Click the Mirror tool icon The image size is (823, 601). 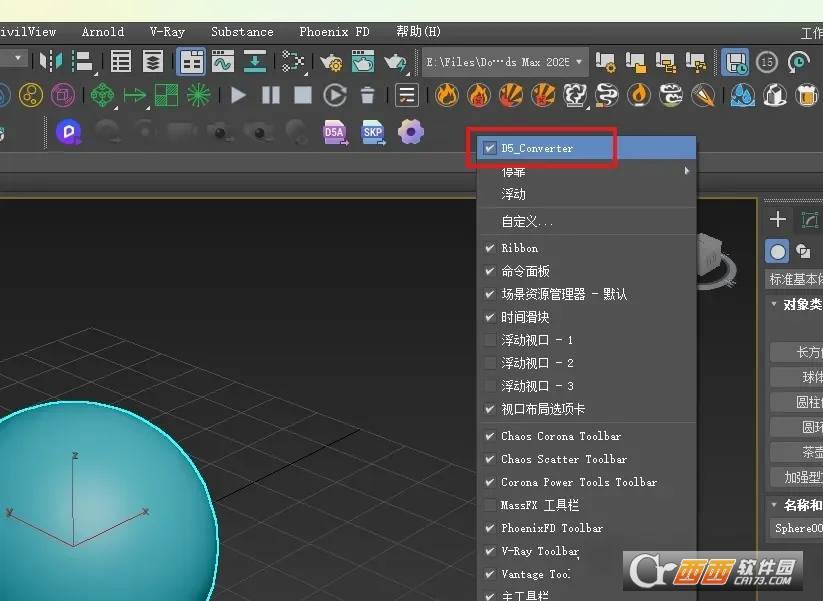click(51, 61)
